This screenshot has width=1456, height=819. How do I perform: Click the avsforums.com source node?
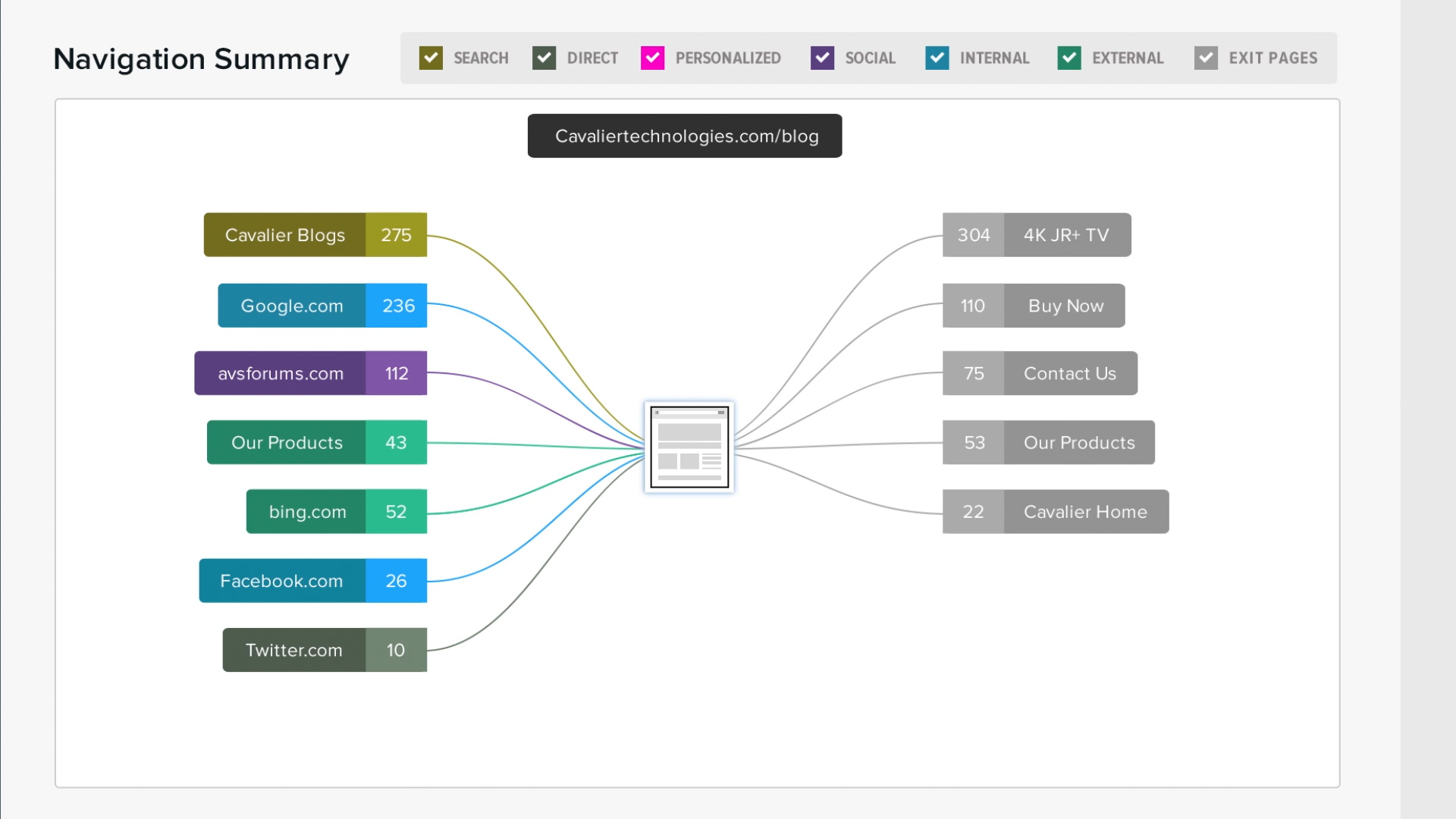click(310, 373)
